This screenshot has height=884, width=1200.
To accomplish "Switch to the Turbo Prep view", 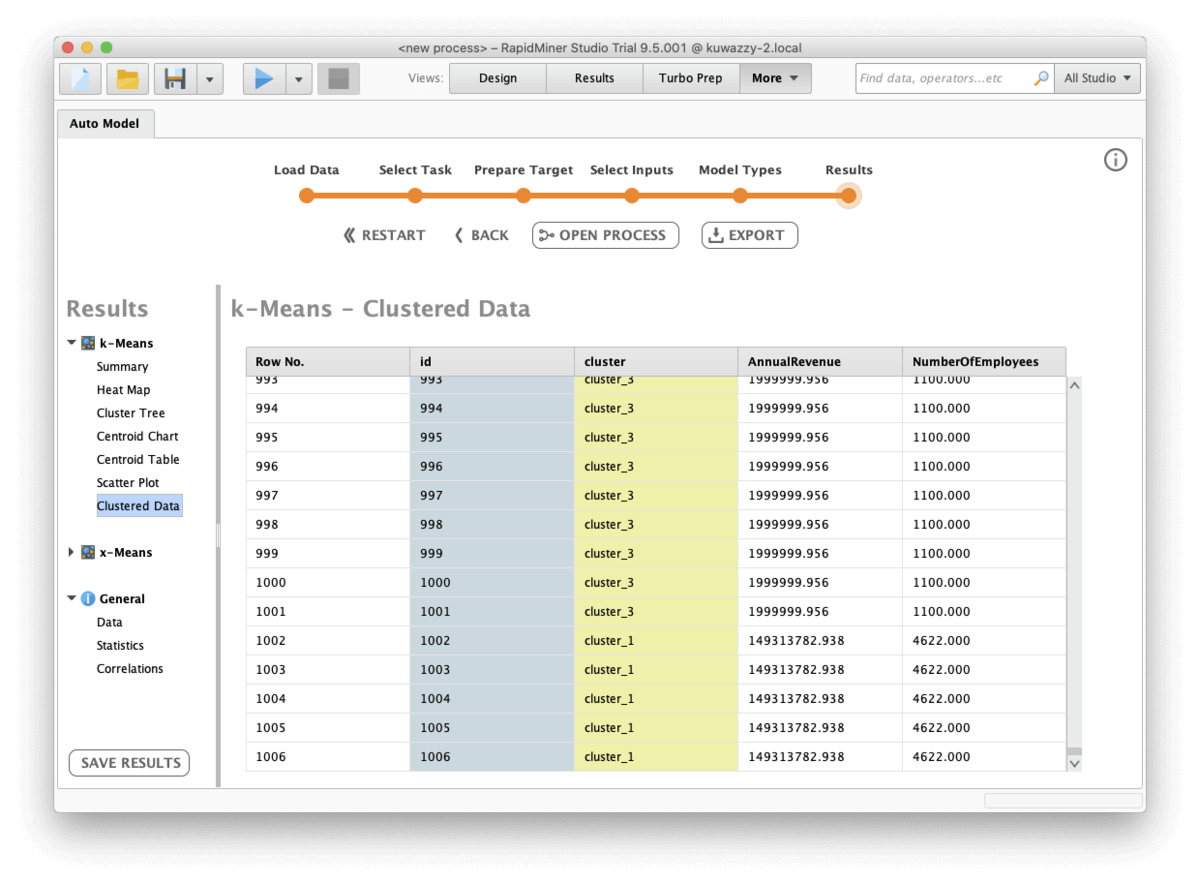I will 690,78.
